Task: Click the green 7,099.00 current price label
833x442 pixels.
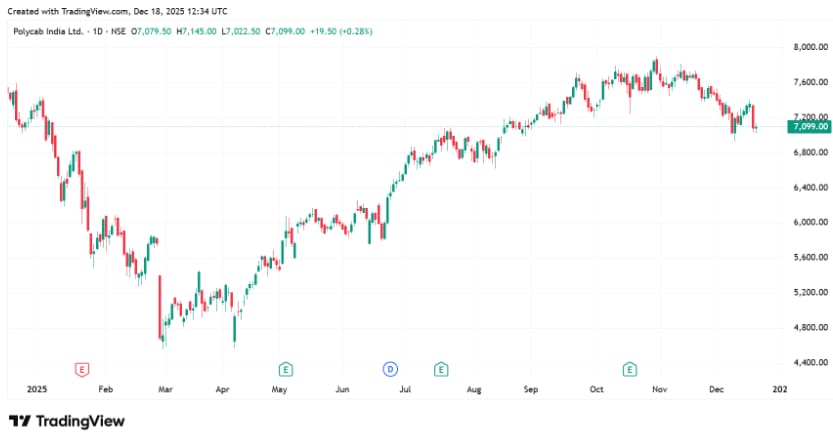Action: coord(808,127)
